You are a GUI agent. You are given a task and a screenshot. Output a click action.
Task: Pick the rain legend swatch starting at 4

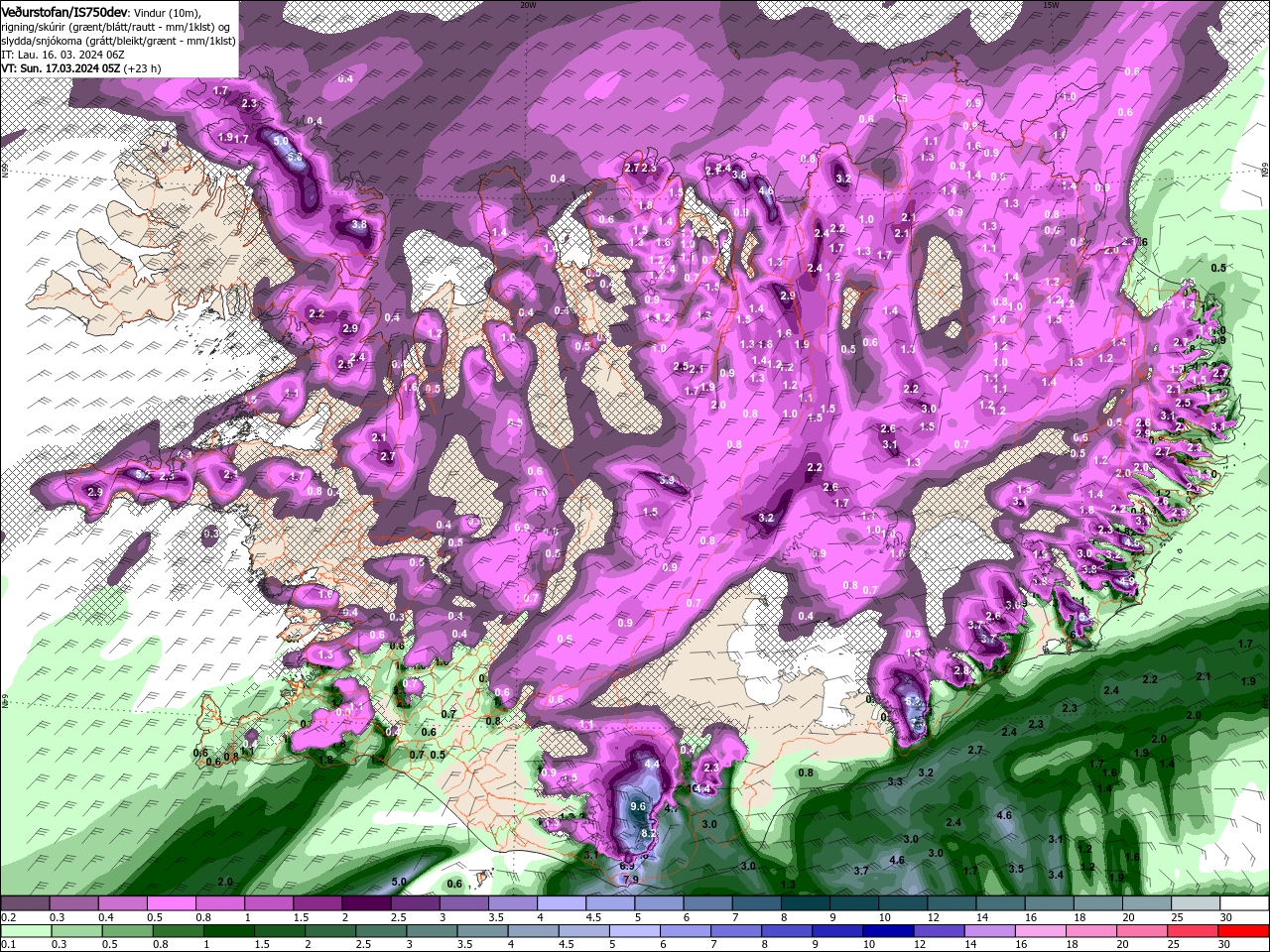[534, 930]
